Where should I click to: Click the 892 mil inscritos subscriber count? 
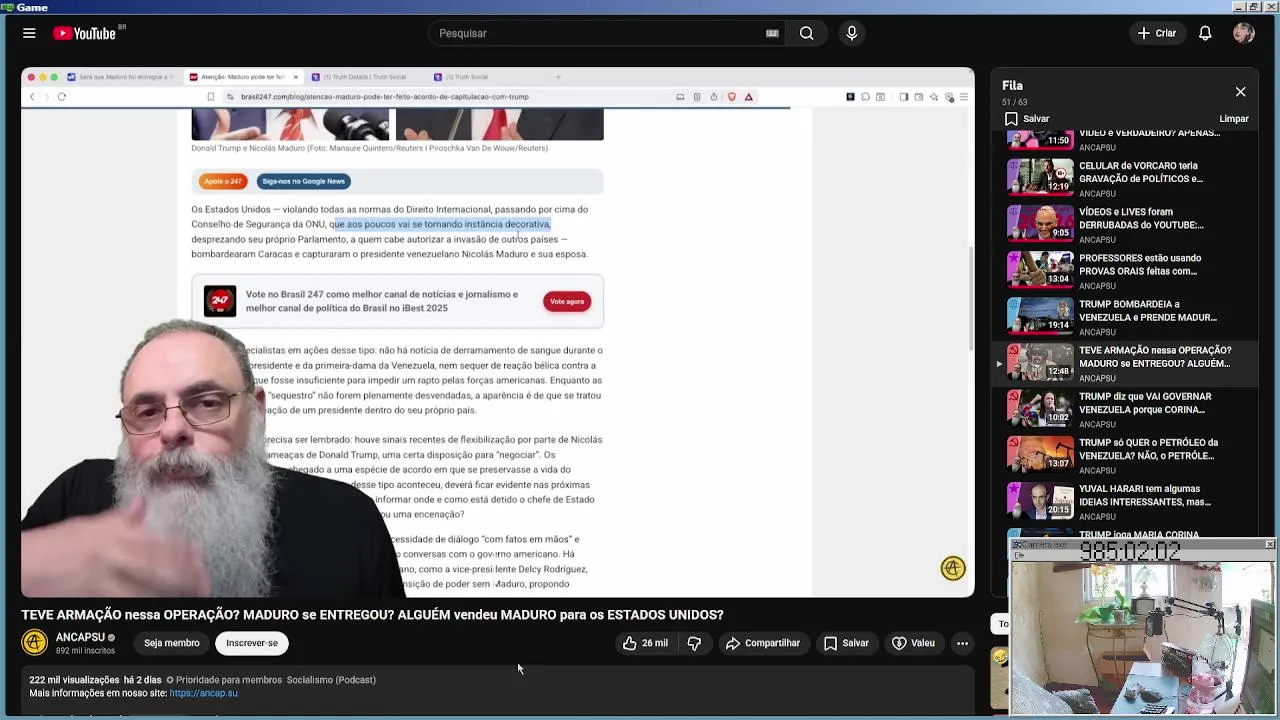tap(85, 651)
